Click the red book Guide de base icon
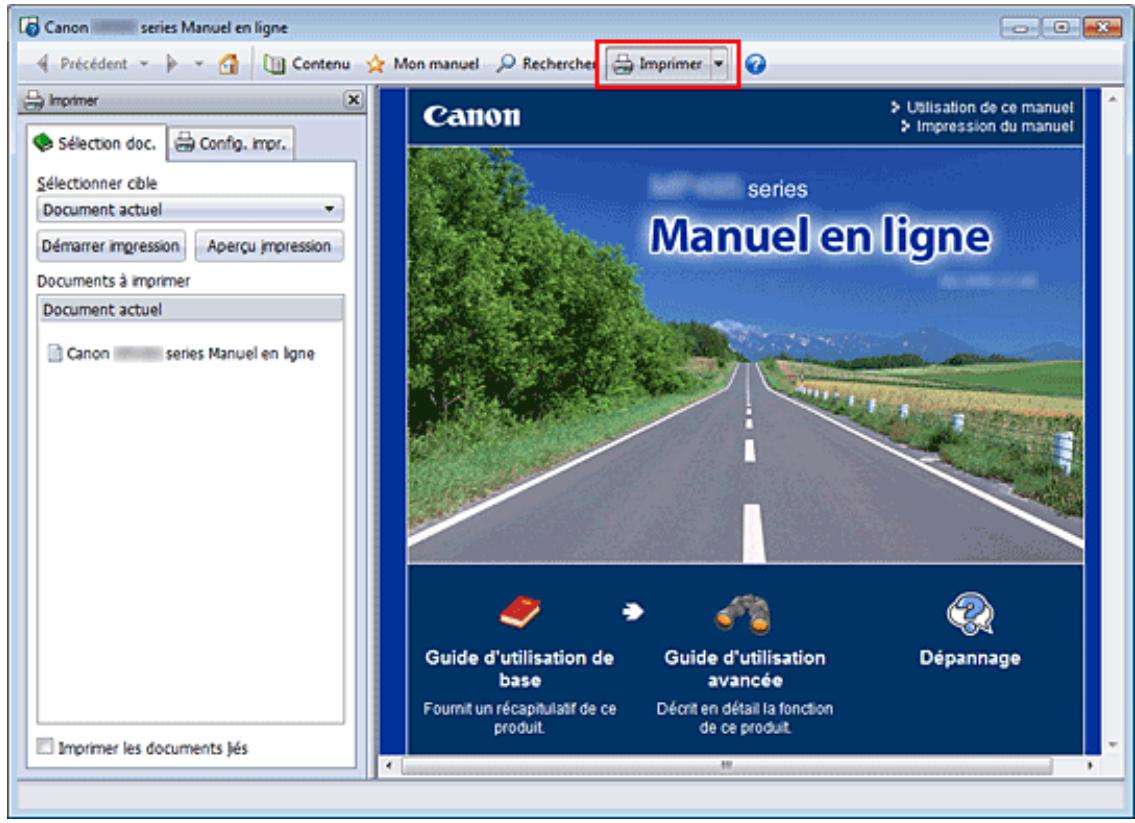1135x823 pixels. coord(520,612)
